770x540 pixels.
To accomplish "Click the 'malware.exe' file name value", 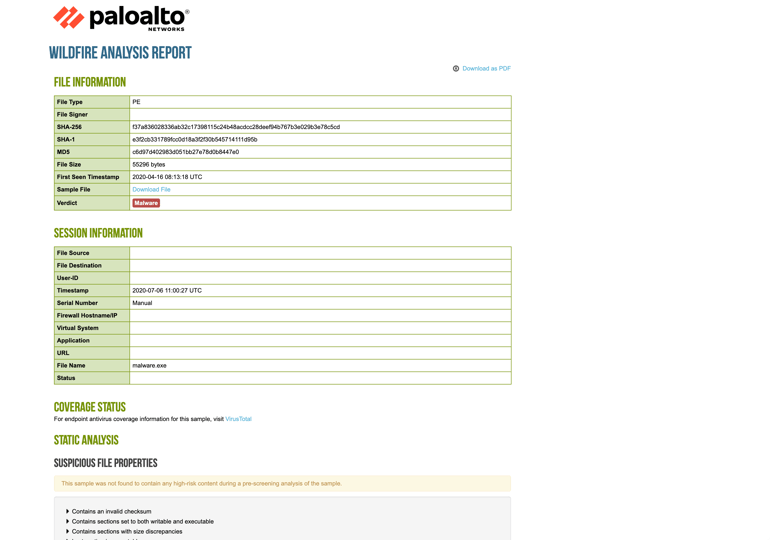I will pos(149,366).
